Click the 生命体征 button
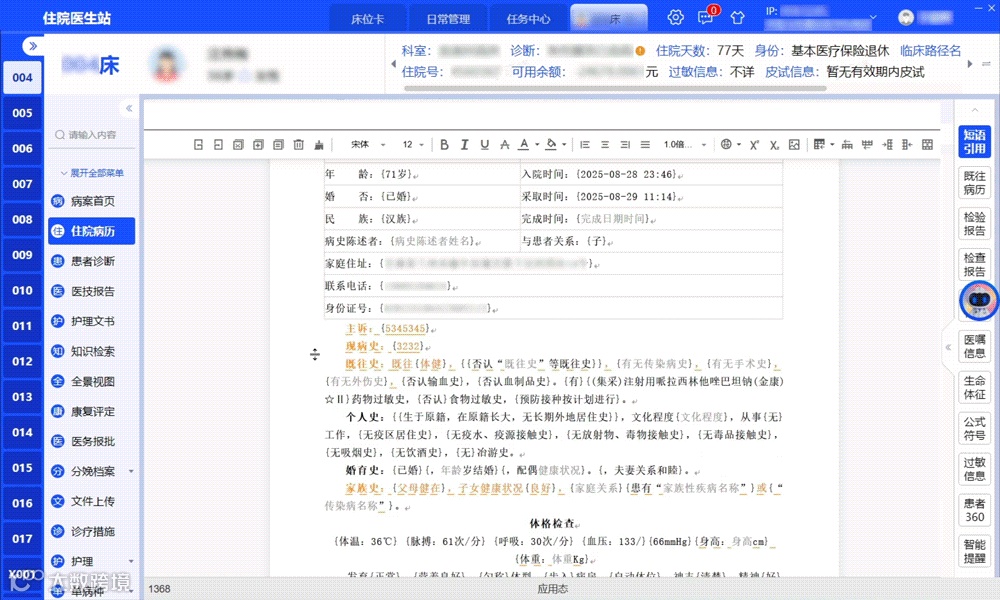 974,388
